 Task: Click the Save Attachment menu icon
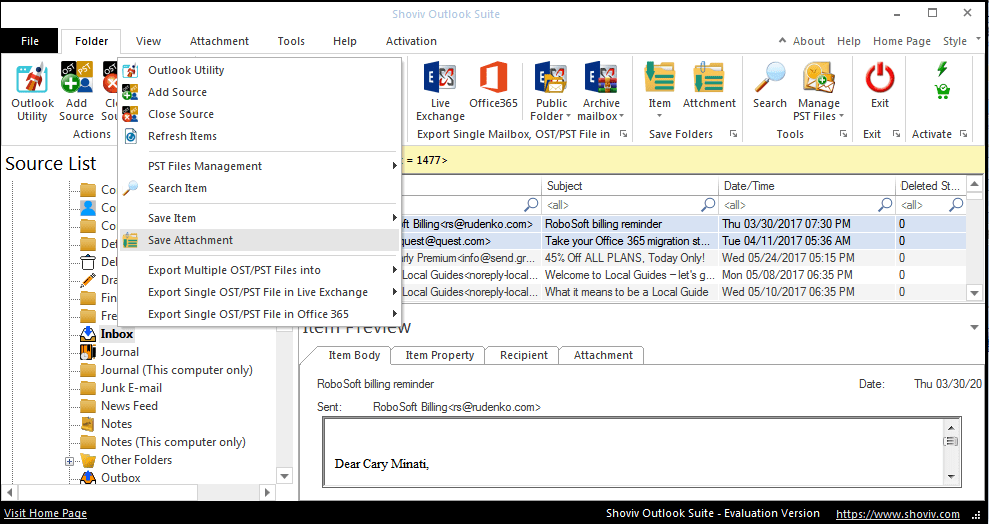coord(131,240)
